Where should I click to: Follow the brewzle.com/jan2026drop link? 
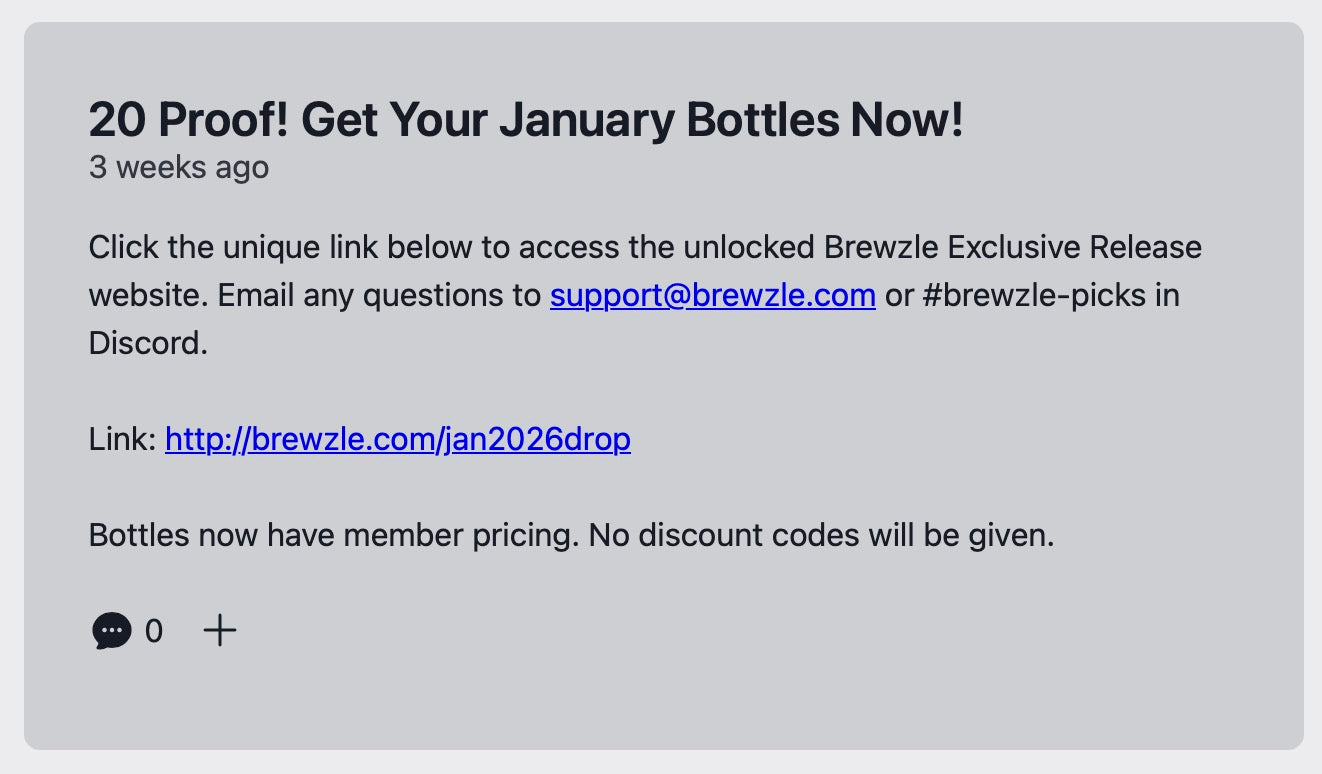[397, 439]
